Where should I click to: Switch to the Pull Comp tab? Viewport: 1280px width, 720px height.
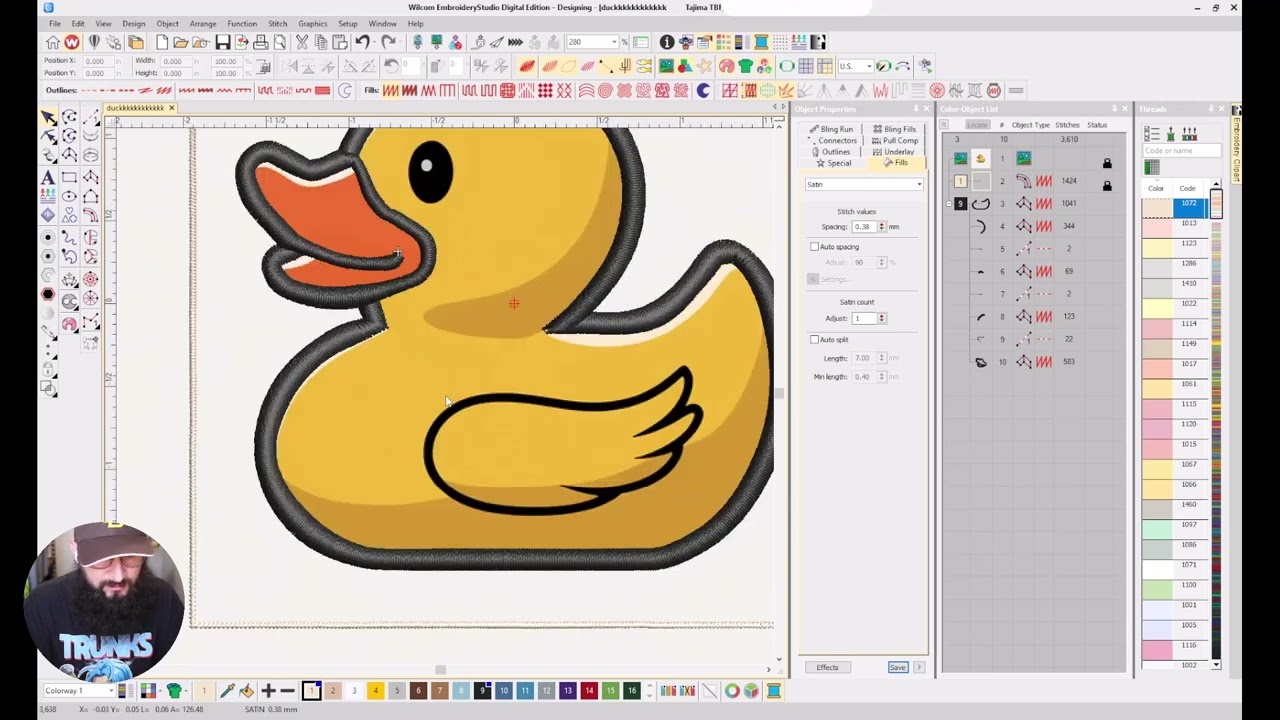pos(893,141)
